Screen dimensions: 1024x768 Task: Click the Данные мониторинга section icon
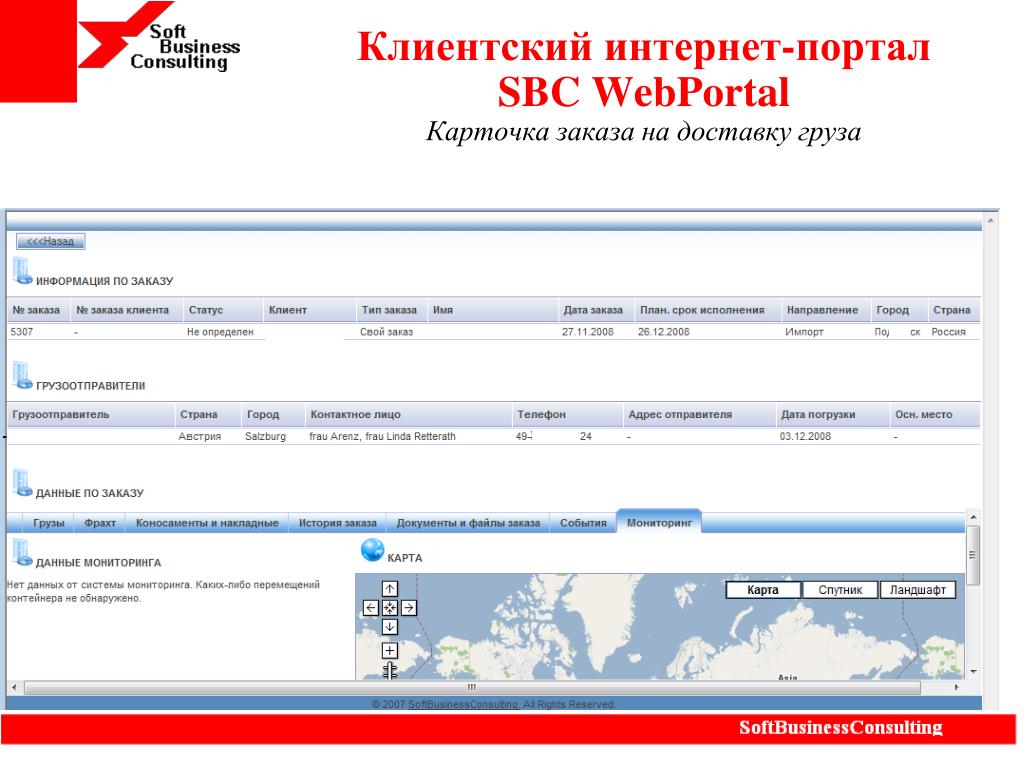coord(22,553)
